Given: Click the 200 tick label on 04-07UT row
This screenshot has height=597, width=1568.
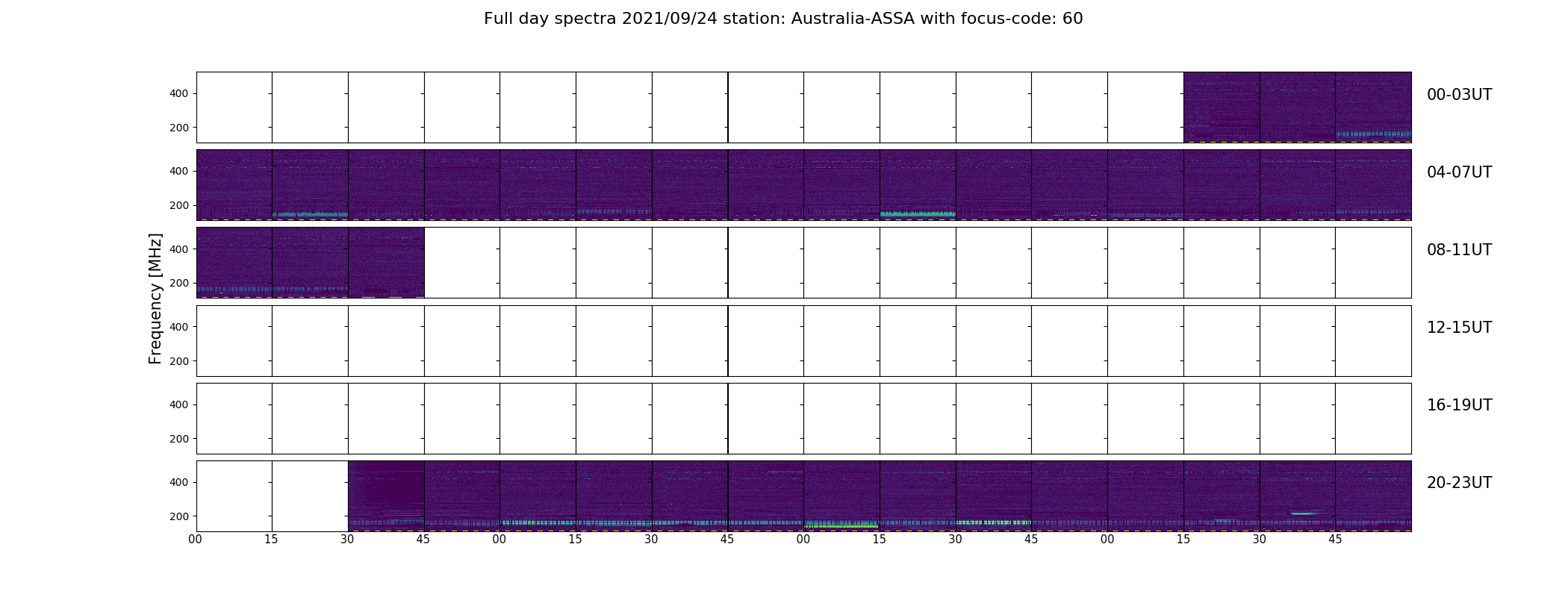Looking at the screenshot, I should click(179, 205).
